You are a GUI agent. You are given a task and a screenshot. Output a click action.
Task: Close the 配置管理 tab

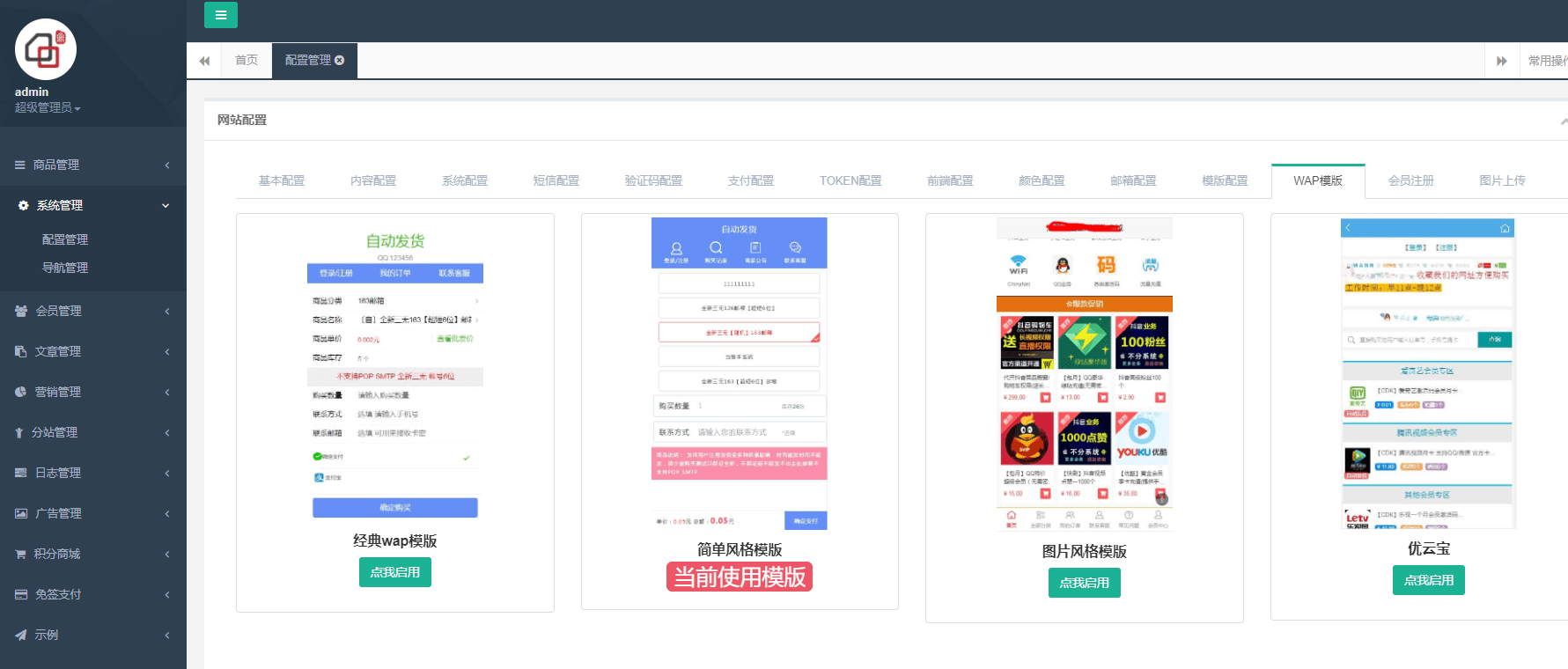[340, 60]
